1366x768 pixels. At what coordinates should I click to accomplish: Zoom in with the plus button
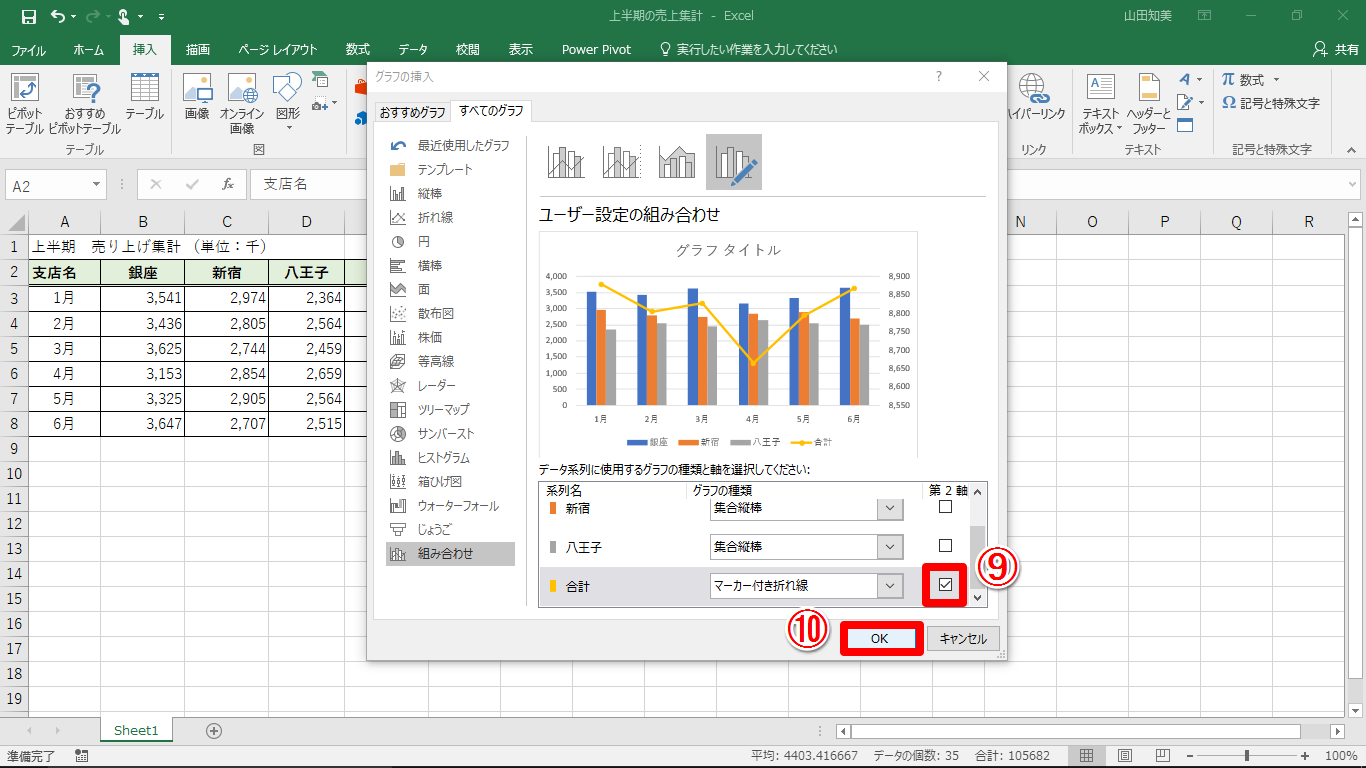[1305, 756]
